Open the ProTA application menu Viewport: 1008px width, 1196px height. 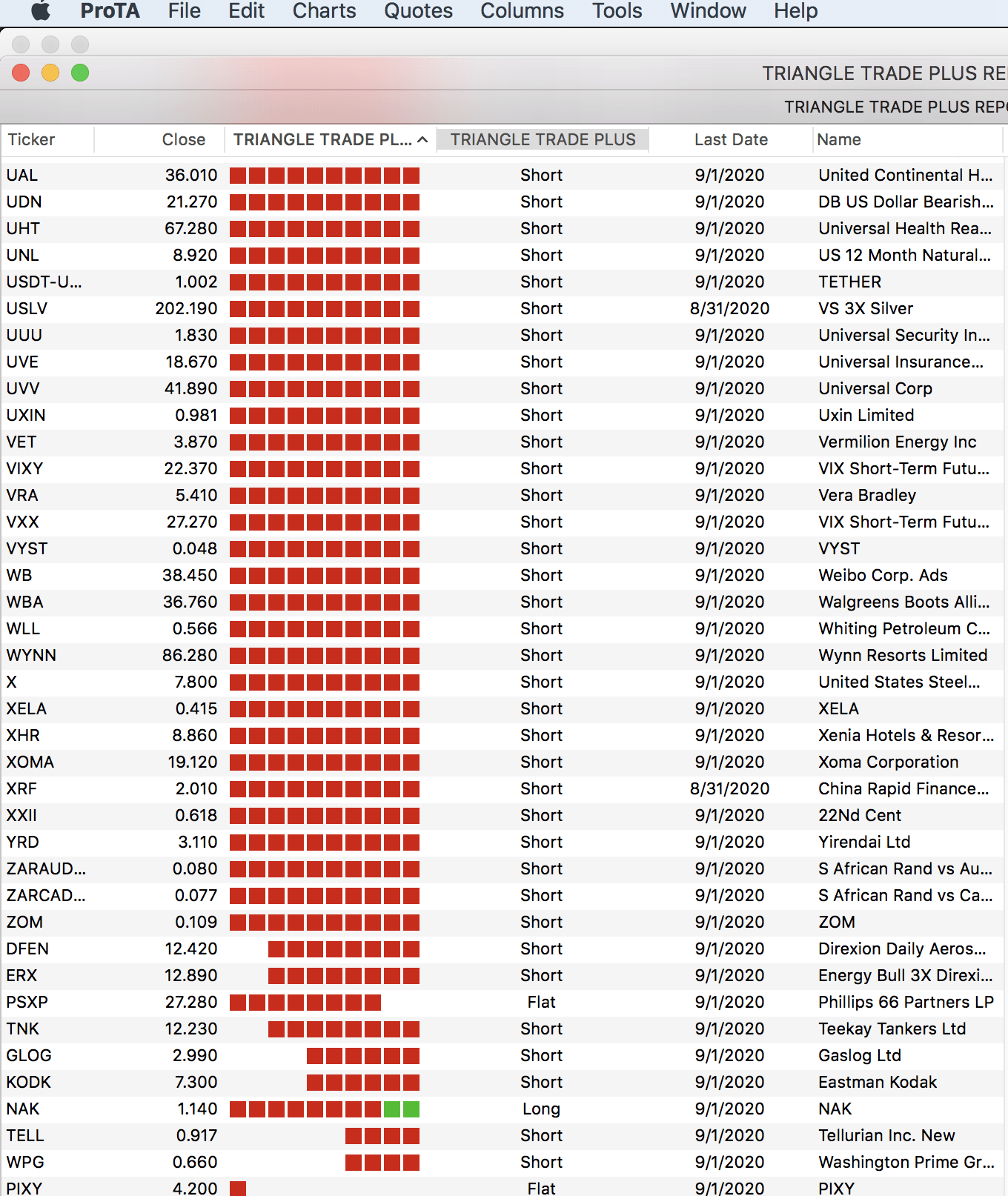click(110, 11)
